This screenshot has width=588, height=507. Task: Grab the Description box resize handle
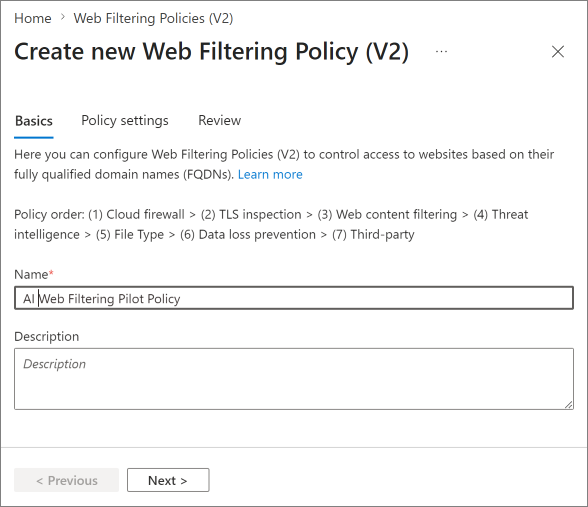568,405
